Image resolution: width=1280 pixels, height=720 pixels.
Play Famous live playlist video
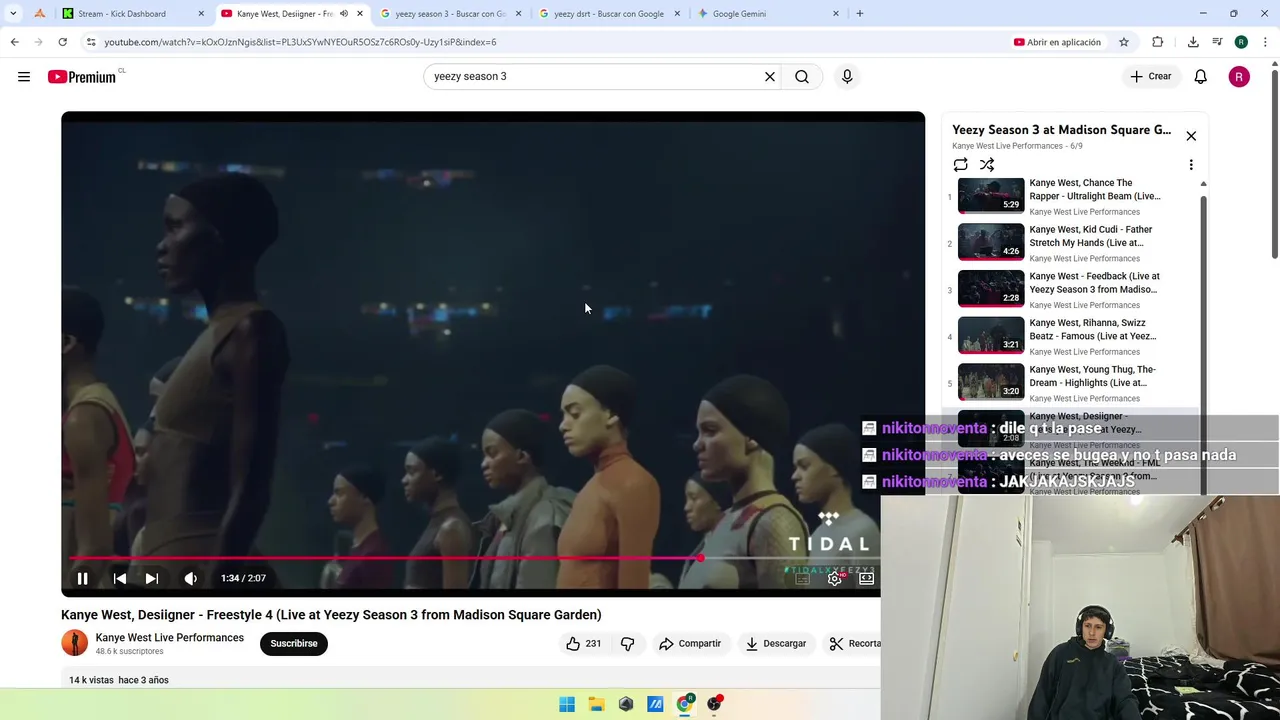[x=1072, y=337]
